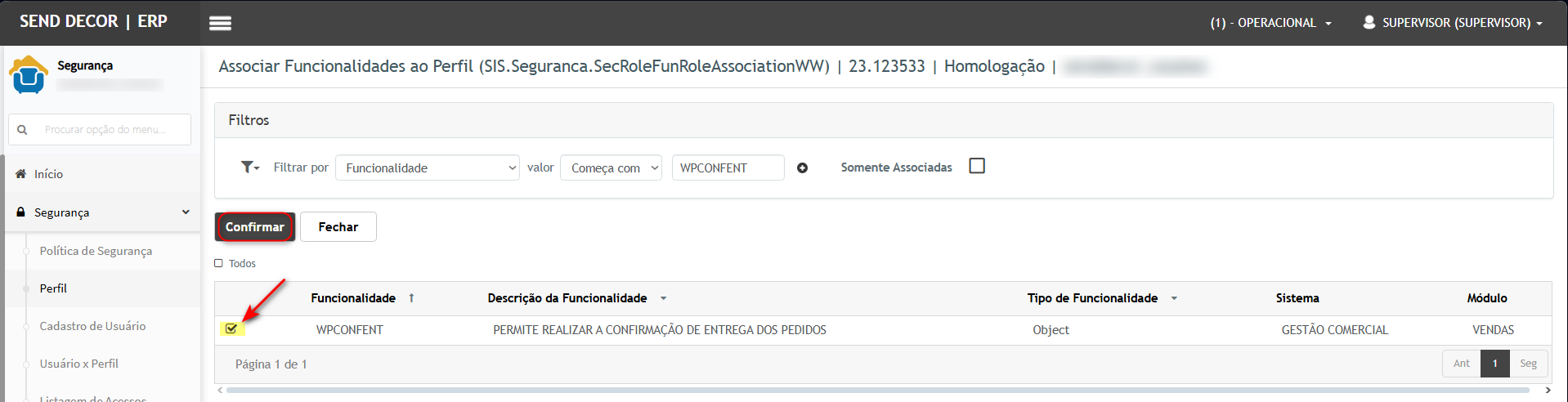Click the supervisor user profile icon
Screen dimensions: 1568x402
[x=1369, y=23]
